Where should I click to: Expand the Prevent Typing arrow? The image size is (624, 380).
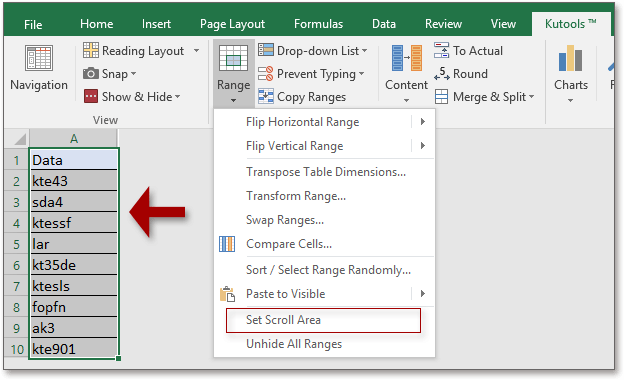(361, 74)
